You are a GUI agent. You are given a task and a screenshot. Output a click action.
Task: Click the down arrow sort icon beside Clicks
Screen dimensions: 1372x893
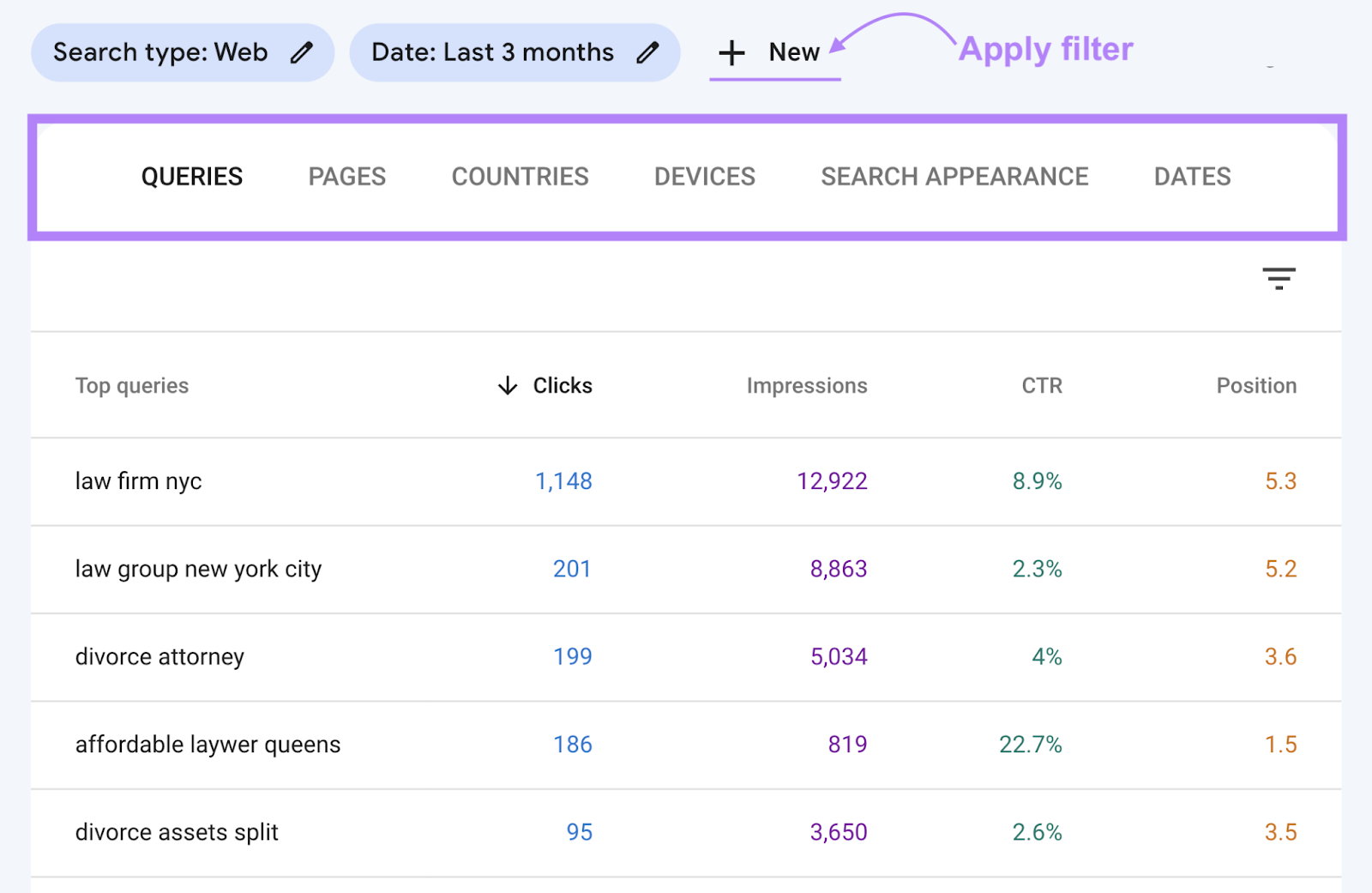[508, 386]
